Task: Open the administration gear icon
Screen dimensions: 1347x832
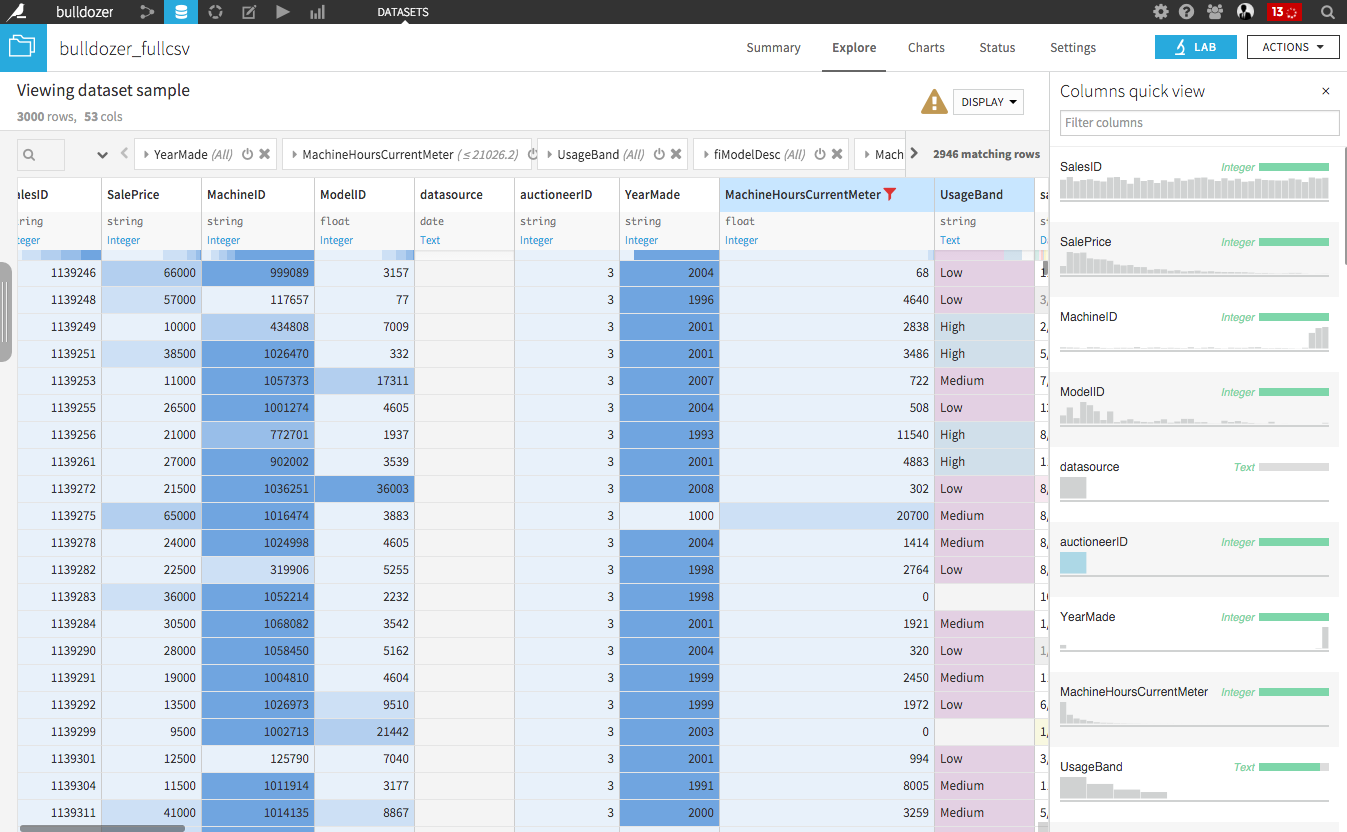Action: pos(1160,12)
